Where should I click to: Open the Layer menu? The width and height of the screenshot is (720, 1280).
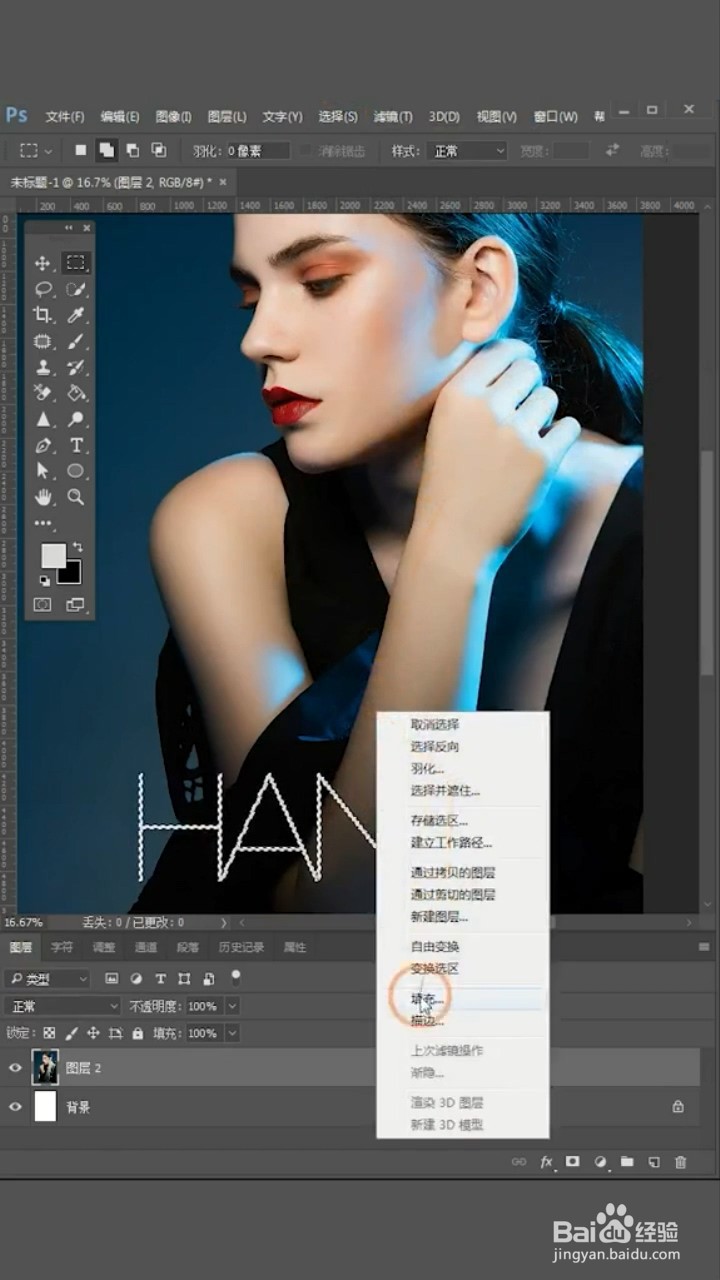click(227, 117)
